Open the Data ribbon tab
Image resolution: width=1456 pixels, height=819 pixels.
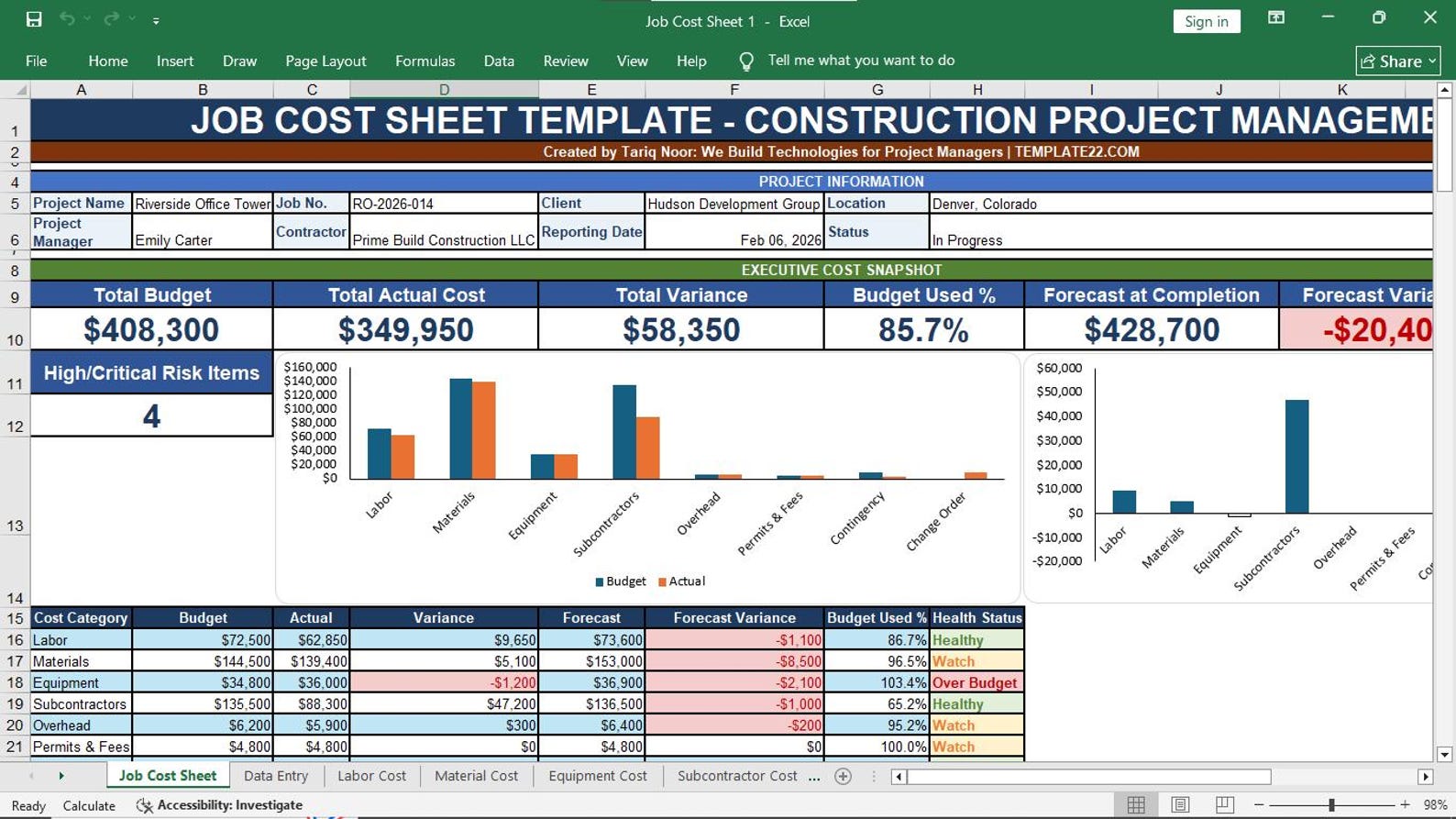[x=499, y=61]
